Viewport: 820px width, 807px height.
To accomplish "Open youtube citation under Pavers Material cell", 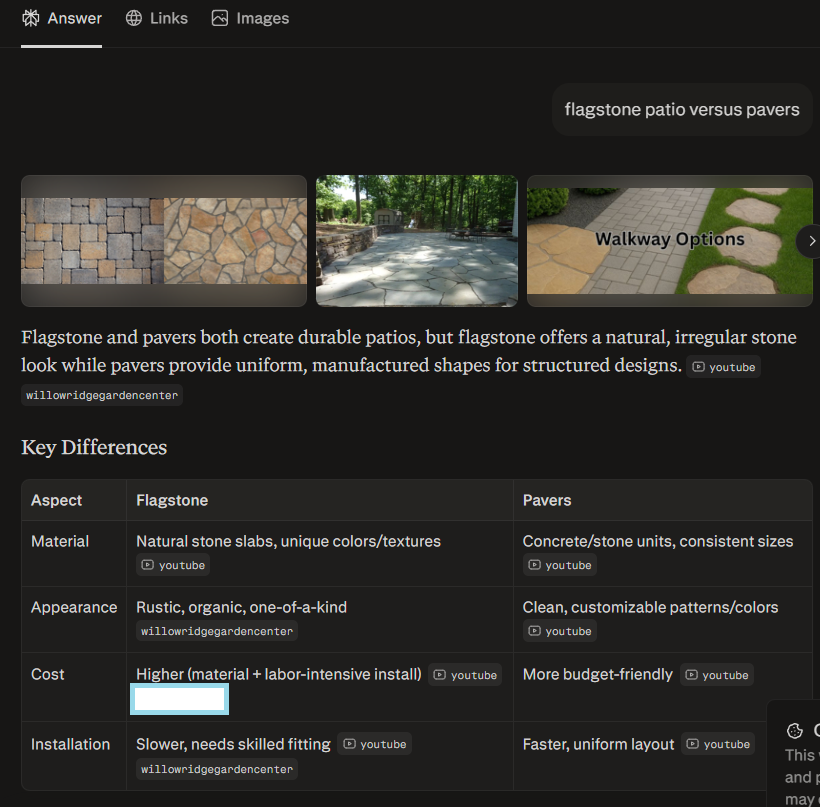I will click(x=560, y=565).
